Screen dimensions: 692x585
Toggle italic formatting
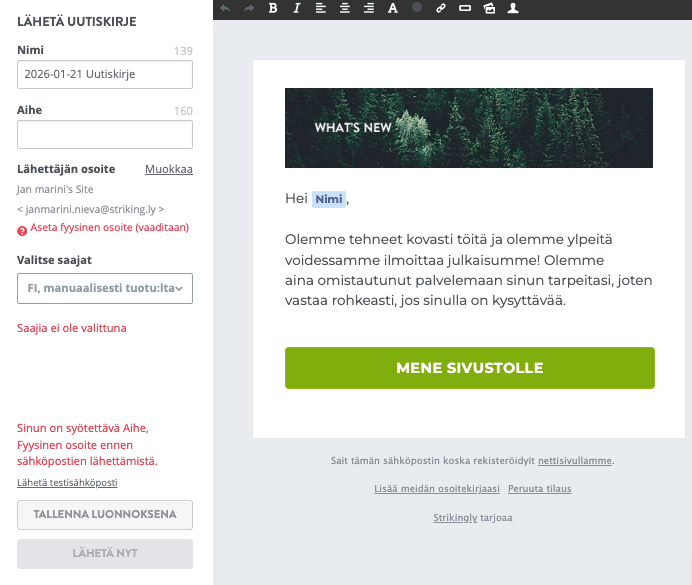click(x=297, y=8)
